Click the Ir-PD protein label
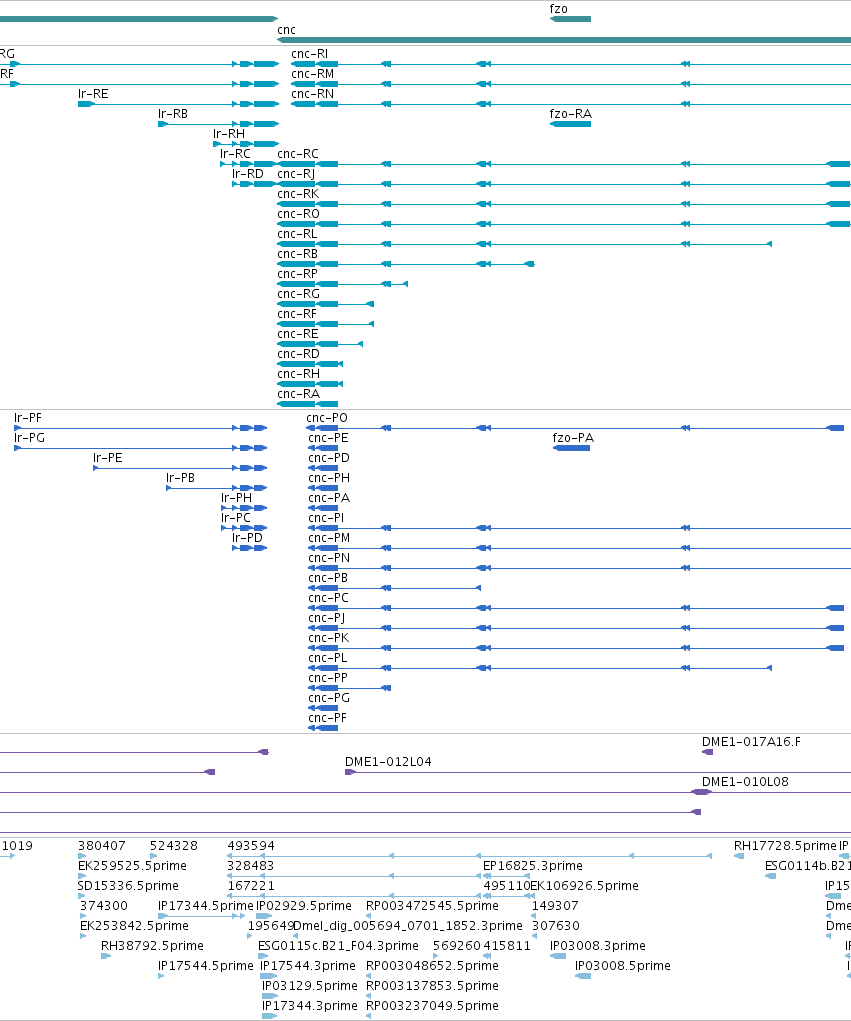The height and width of the screenshot is (1021, 851). pos(247,538)
